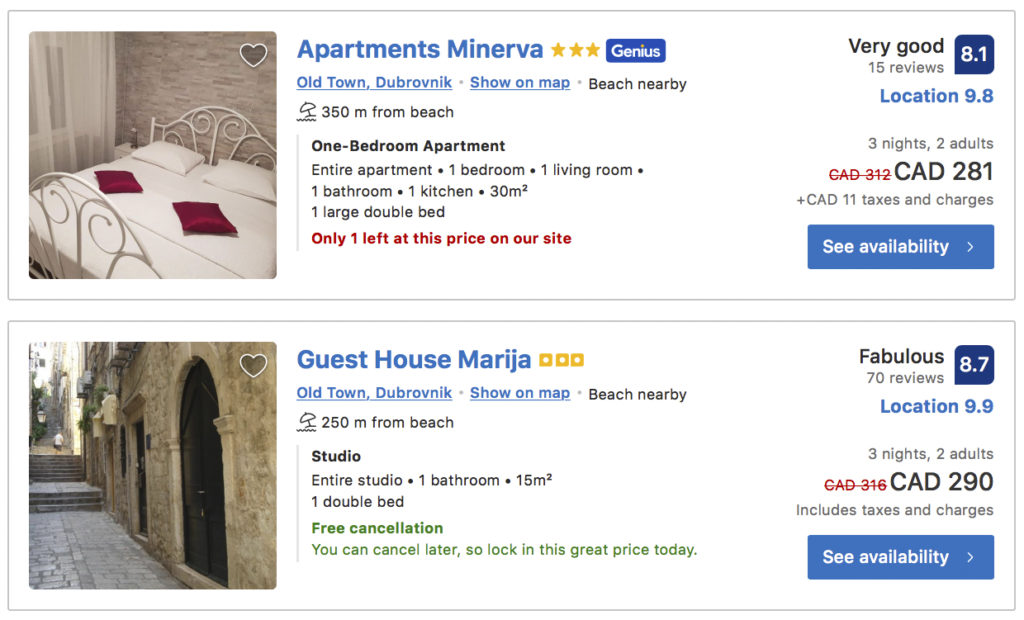See availability for Guest House Marija
This screenshot has height=620, width=1024.
(900, 557)
